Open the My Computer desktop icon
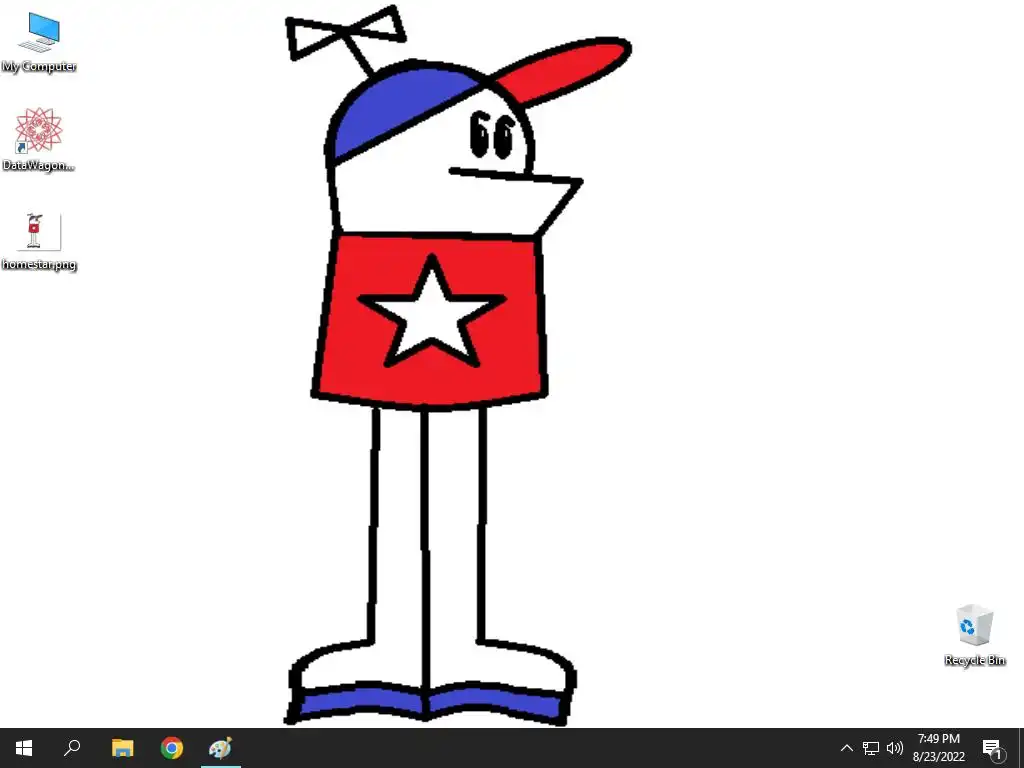Image resolution: width=1024 pixels, height=768 pixels. pos(39,33)
